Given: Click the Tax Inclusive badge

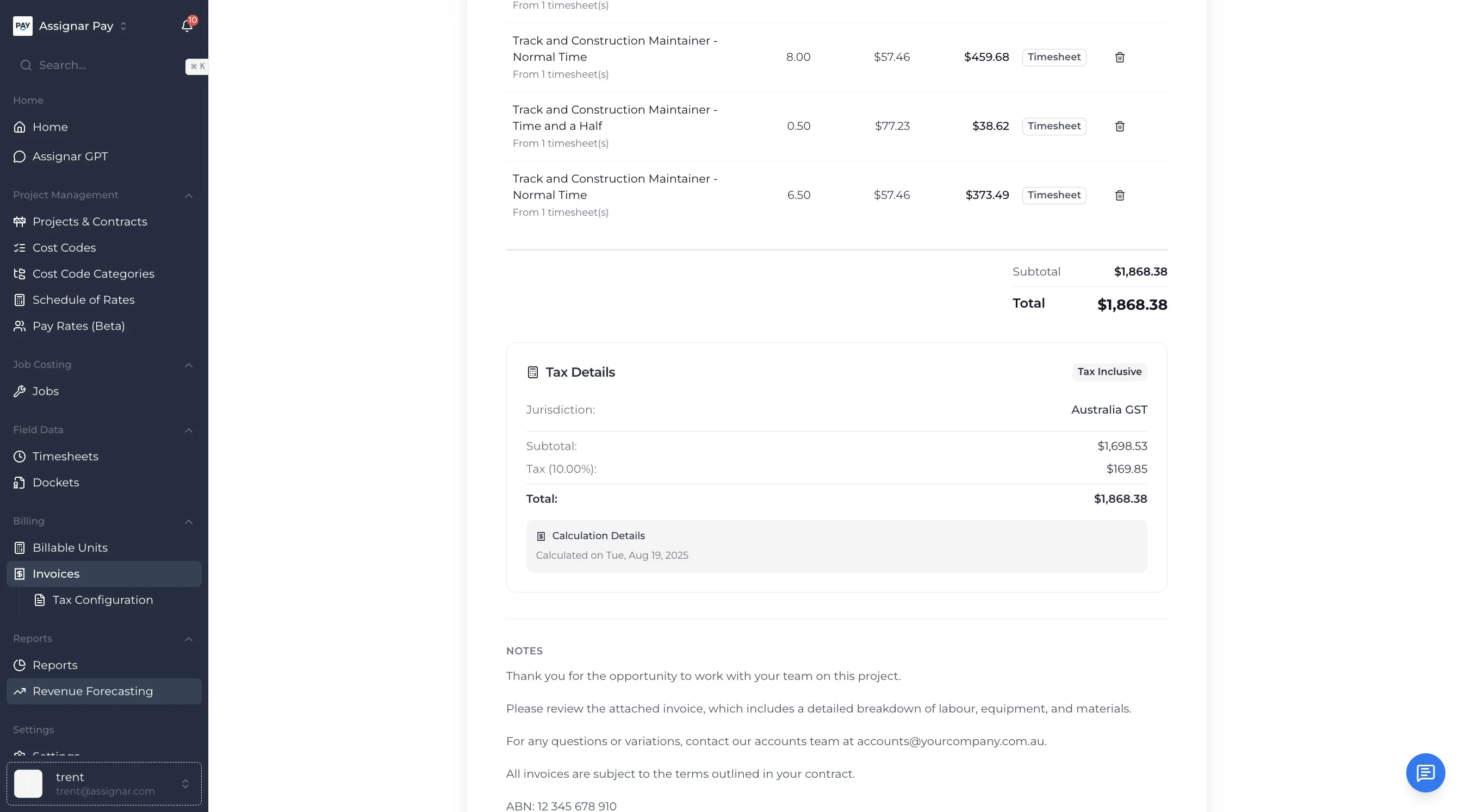Looking at the screenshot, I should pyautogui.click(x=1109, y=372).
